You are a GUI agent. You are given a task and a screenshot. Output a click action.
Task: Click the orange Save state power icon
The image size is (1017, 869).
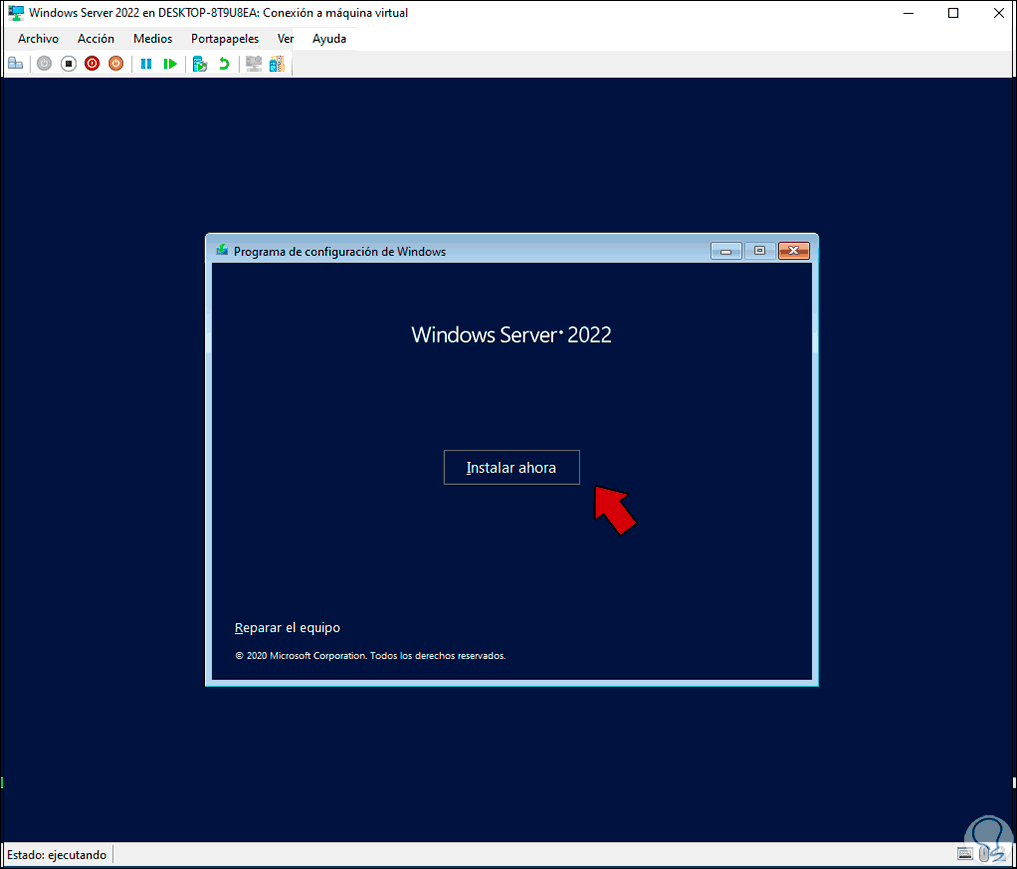[x=115, y=64]
